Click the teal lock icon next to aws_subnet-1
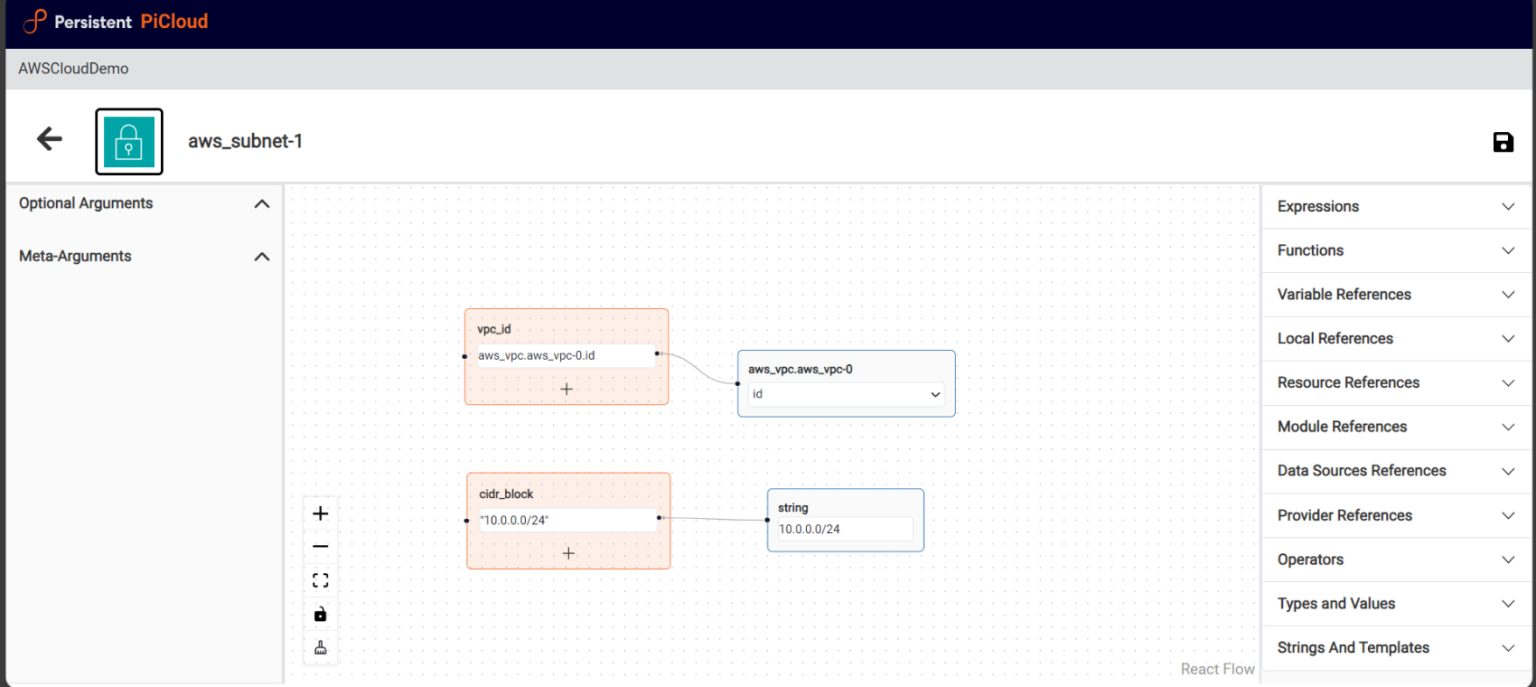The height and width of the screenshot is (687, 1536). (129, 140)
